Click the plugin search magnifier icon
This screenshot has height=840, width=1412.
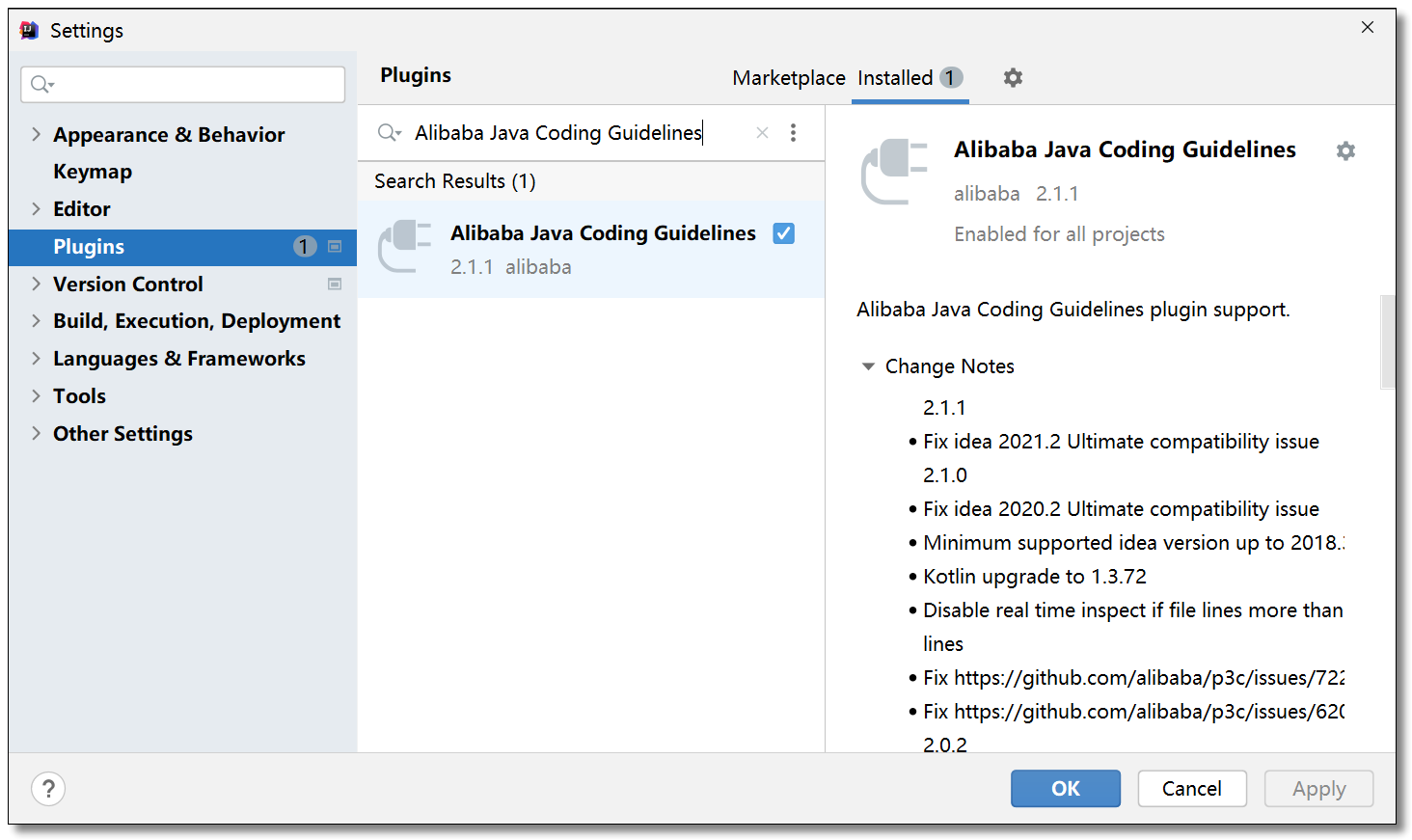point(389,132)
